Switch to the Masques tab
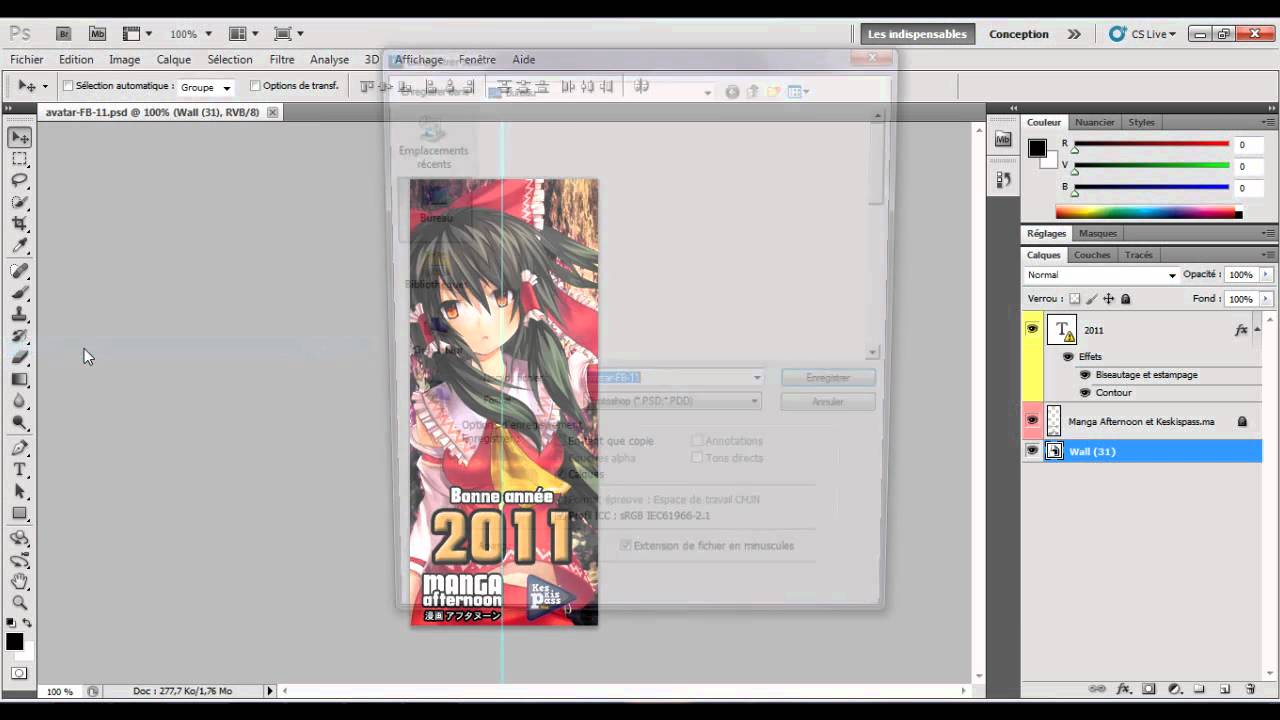The image size is (1280, 720). click(1098, 233)
